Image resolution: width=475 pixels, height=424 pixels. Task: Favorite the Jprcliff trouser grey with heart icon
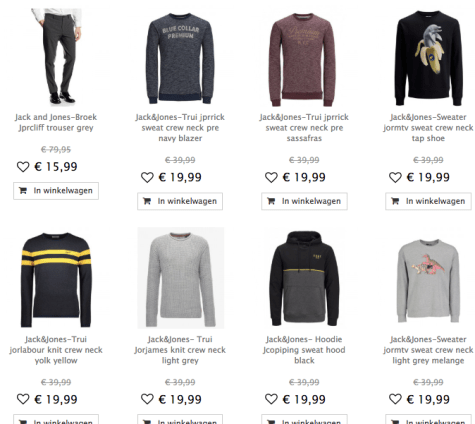[23, 167]
